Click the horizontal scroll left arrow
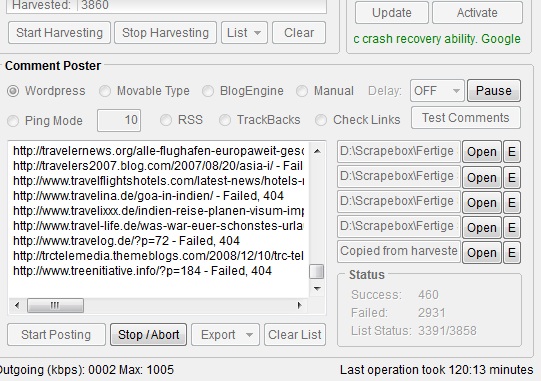The width and height of the screenshot is (541, 381). [17, 305]
